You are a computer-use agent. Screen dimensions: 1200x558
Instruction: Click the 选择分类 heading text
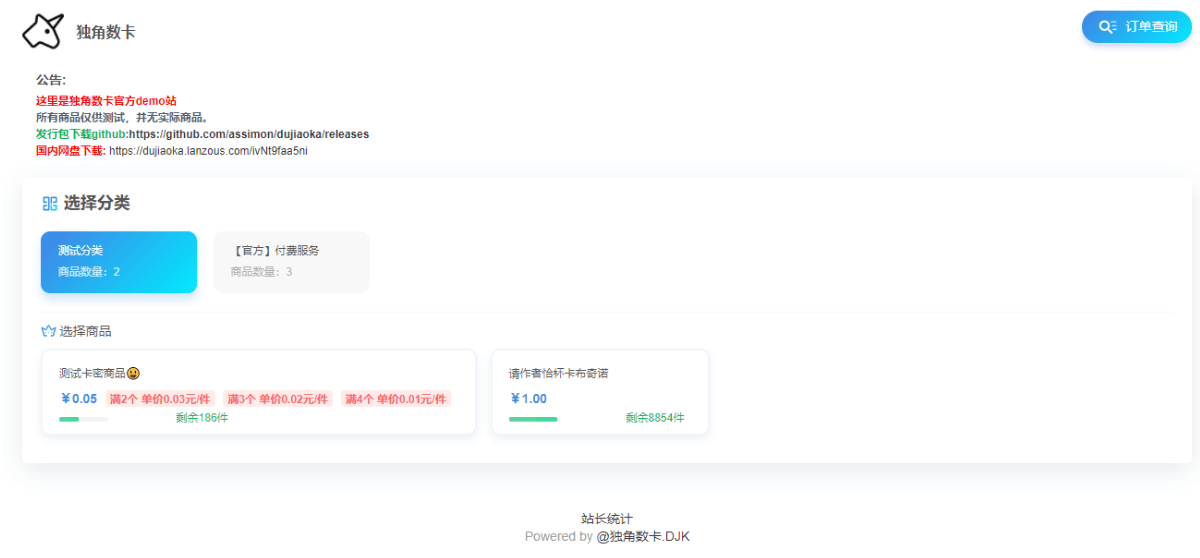[x=97, y=203]
